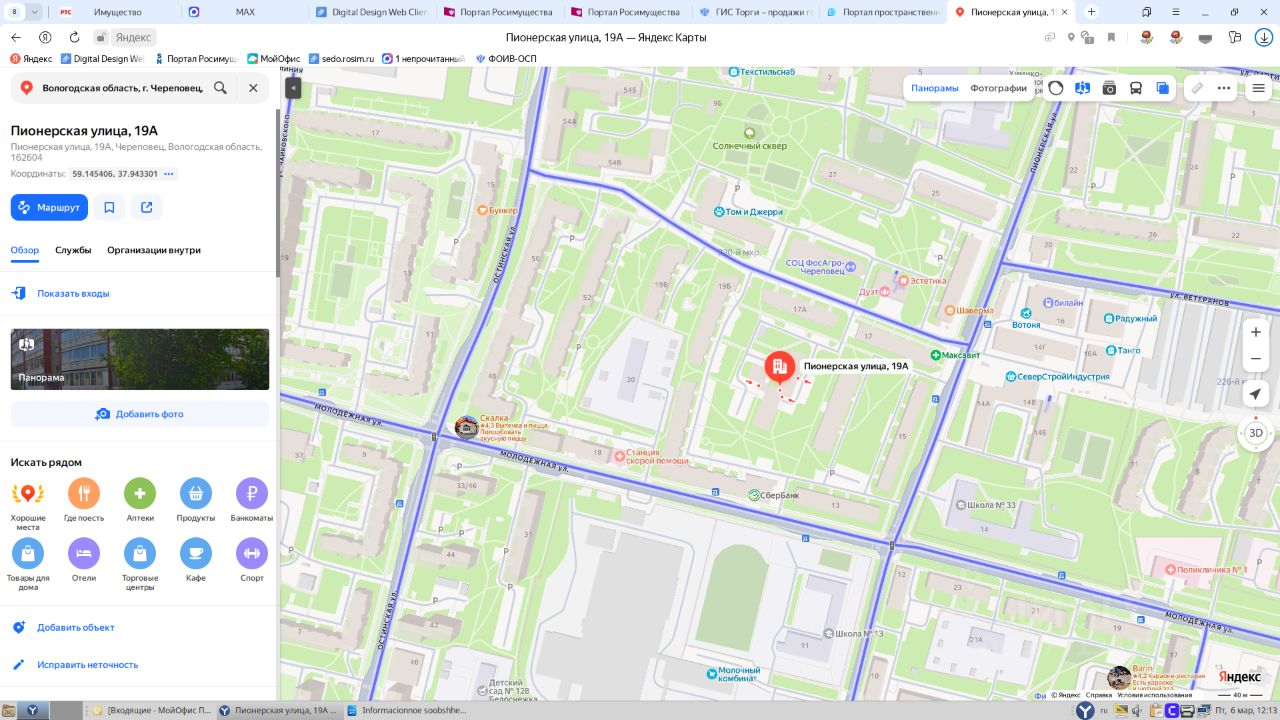The width and height of the screenshot is (1280, 720).
Task: Click Добавить объект link
Action: point(76,628)
